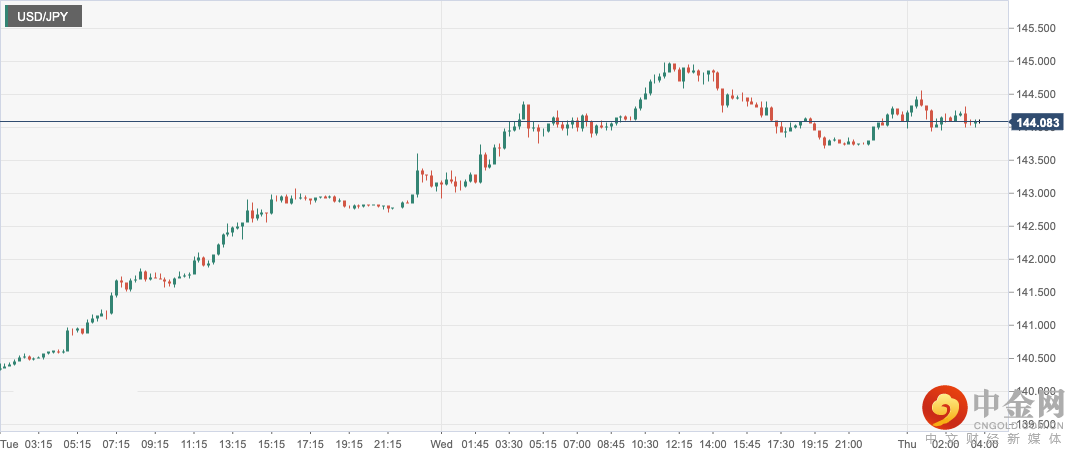This screenshot has height=457, width=1079.
Task: Click the 141.000 price level label
Action: (1034, 326)
